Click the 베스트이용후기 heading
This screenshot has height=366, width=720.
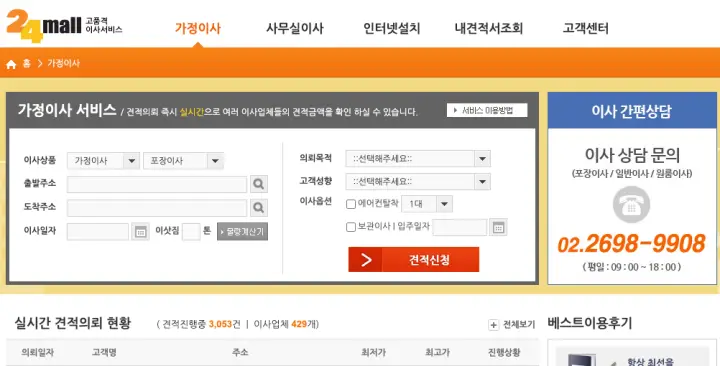pos(590,323)
